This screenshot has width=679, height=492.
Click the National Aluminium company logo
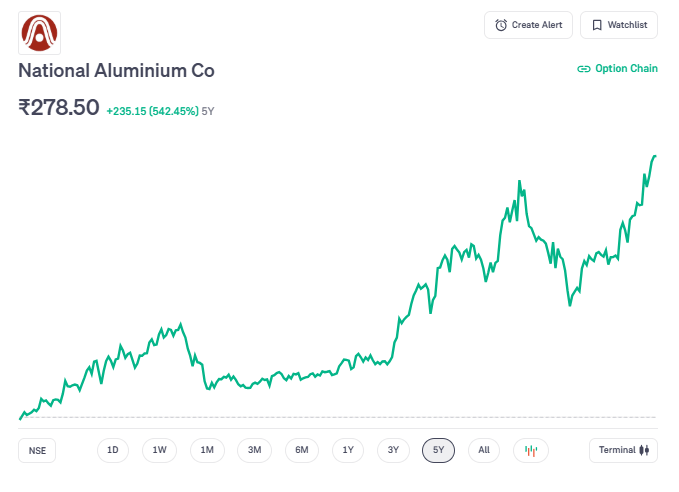[x=40, y=33]
